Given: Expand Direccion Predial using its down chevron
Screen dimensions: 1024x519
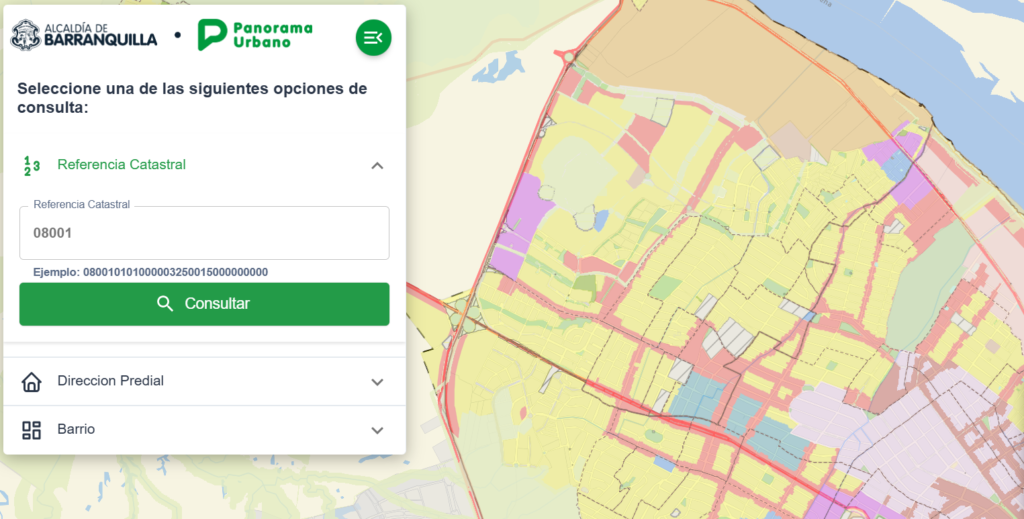Looking at the screenshot, I should [377, 382].
